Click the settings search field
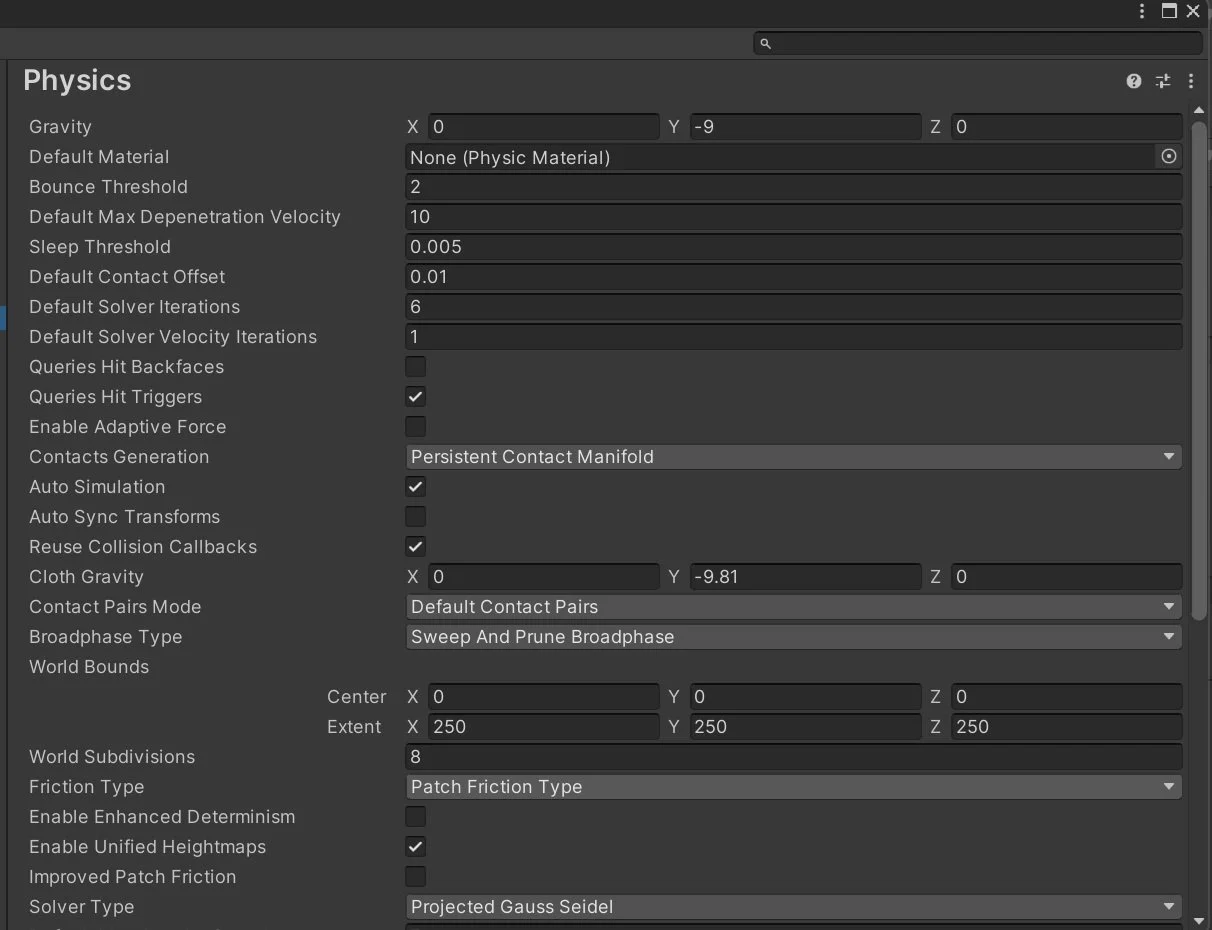The height and width of the screenshot is (930, 1212). pos(978,43)
